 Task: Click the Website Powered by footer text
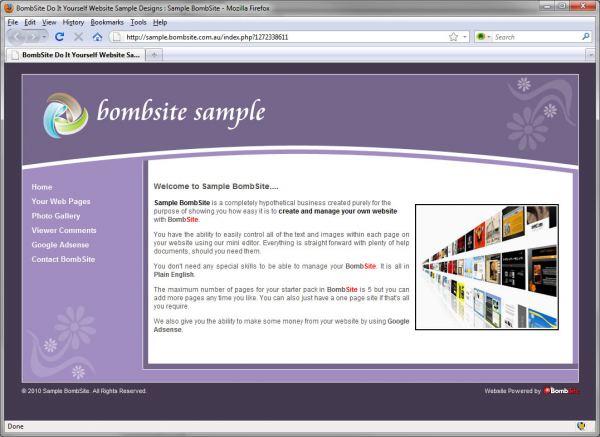512,391
